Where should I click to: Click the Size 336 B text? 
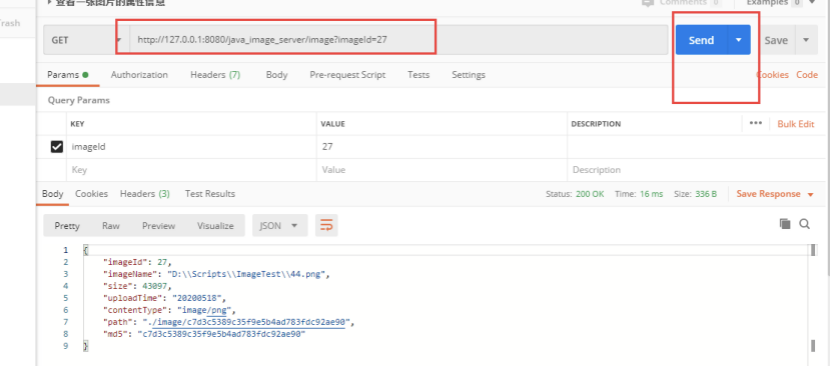tap(695, 194)
